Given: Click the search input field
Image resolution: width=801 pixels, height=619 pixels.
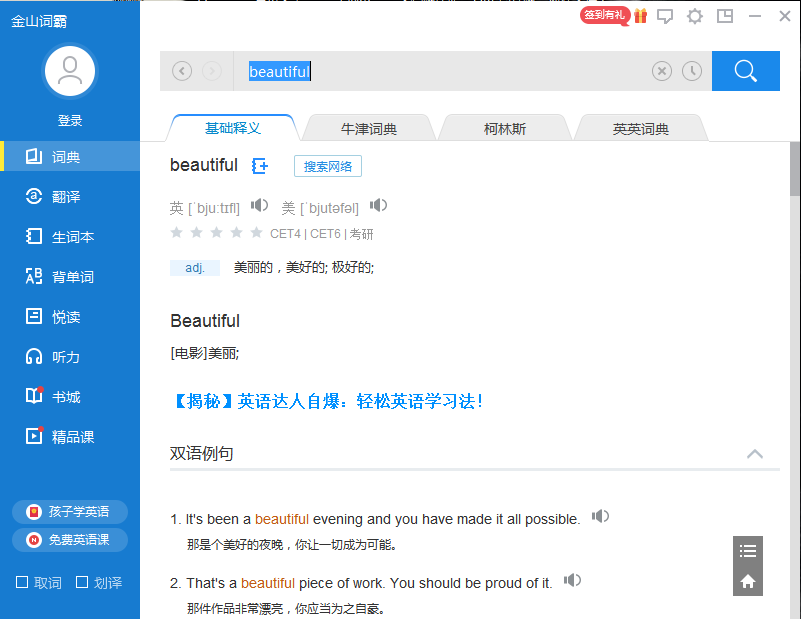Looking at the screenshot, I should [x=440, y=71].
